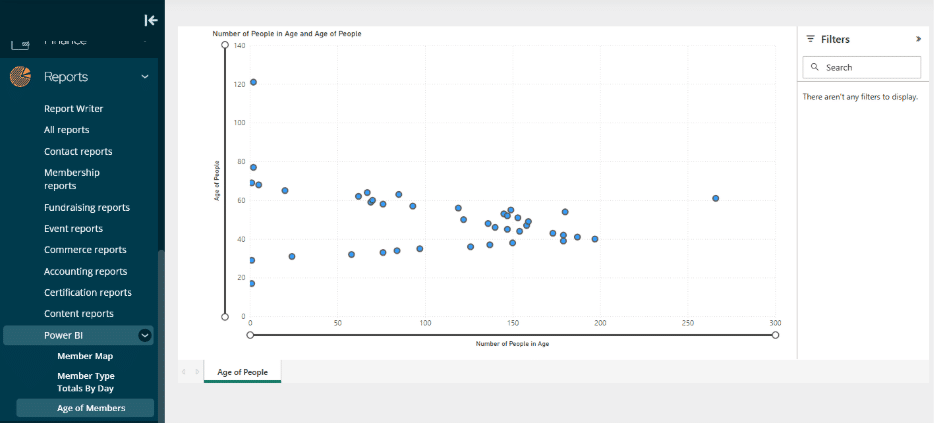Screen dimensions: 936x423
Task: Go to Fundraising reports
Action: (87, 208)
